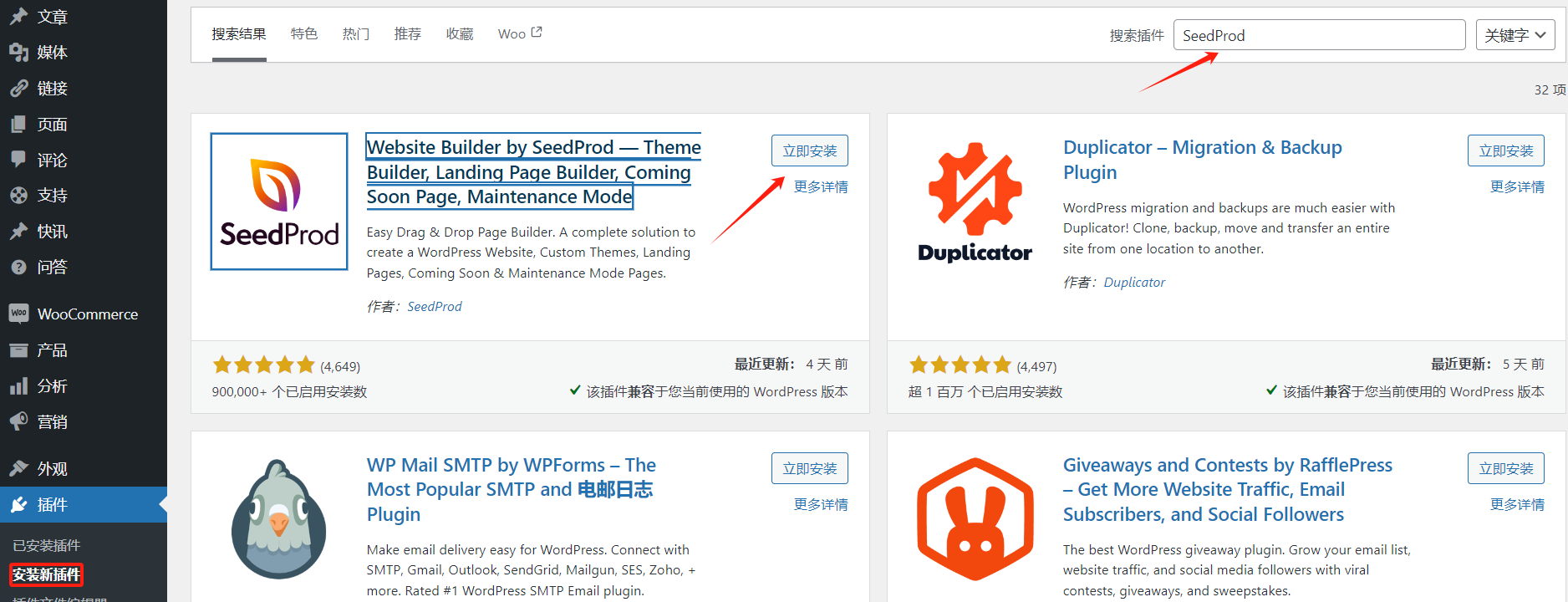Screen dimensions: 1568x602
Task: Open the Woo tab
Action: (520, 34)
